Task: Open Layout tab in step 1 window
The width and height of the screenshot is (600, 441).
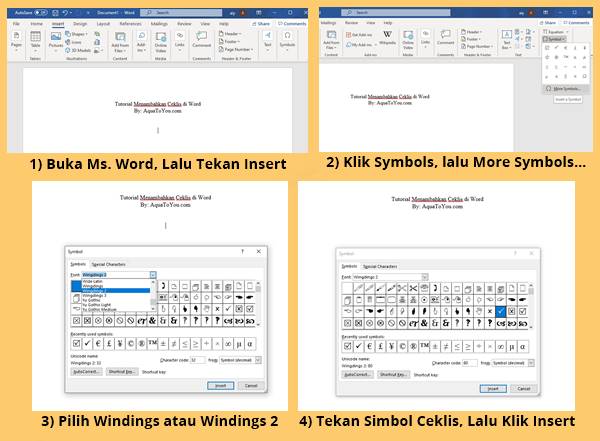Action: click(x=103, y=24)
